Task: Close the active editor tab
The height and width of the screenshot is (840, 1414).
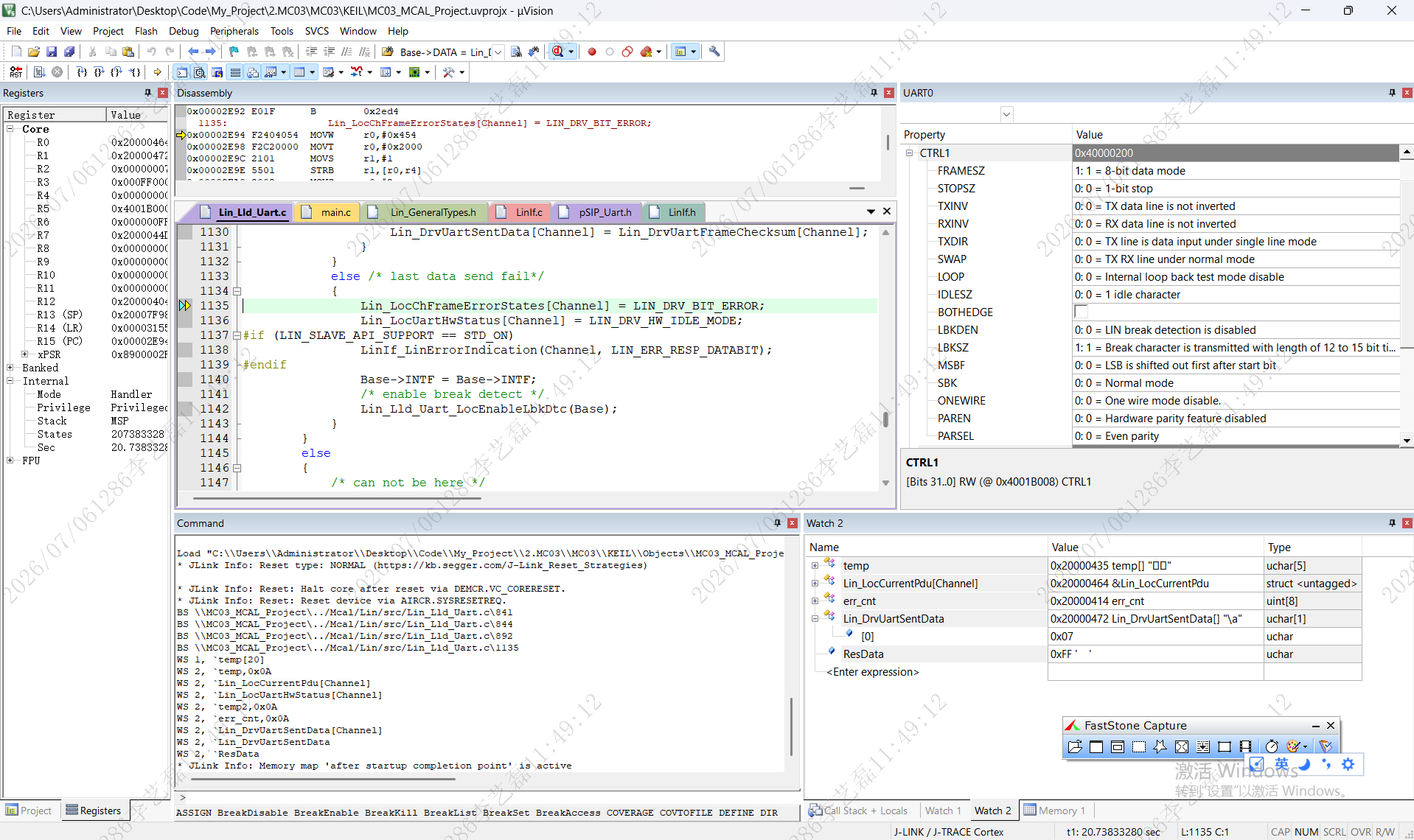Action: click(887, 211)
